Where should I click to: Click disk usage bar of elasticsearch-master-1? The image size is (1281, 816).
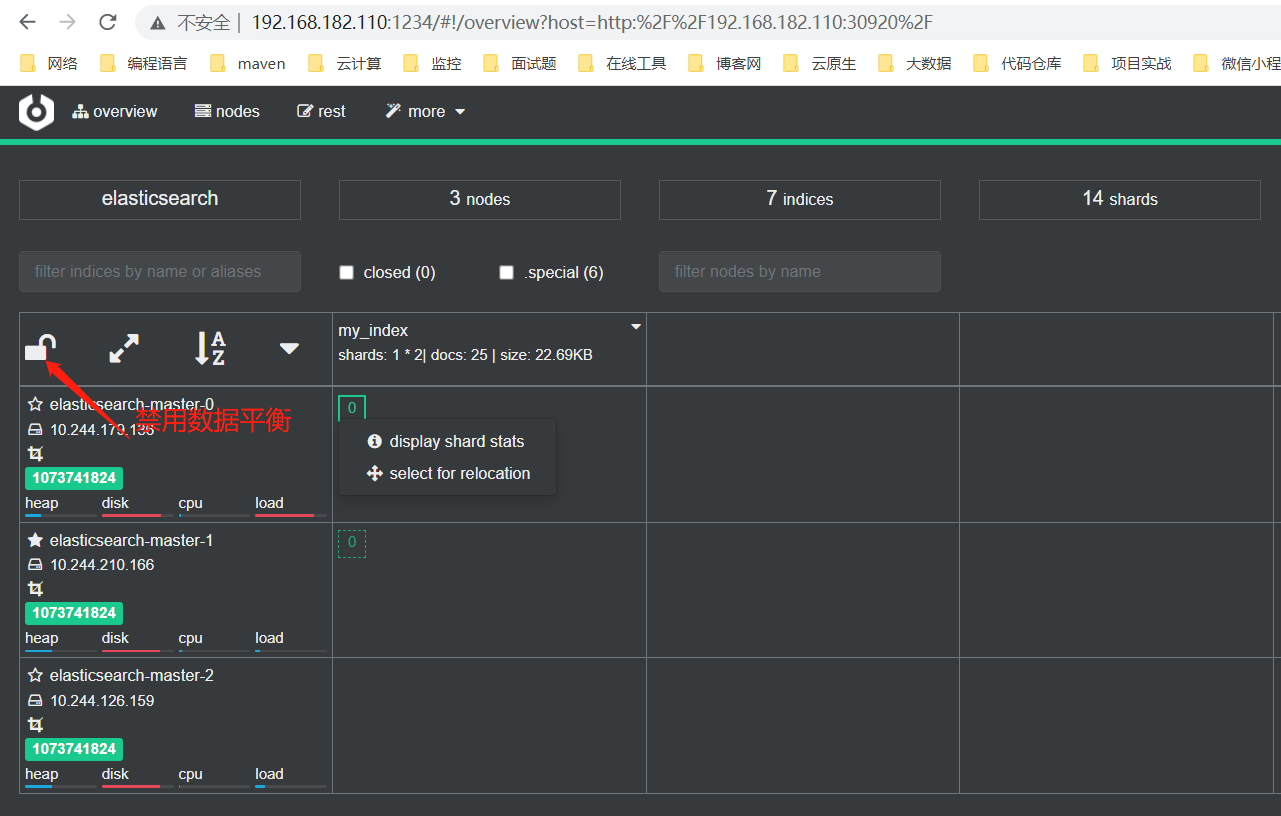point(138,650)
